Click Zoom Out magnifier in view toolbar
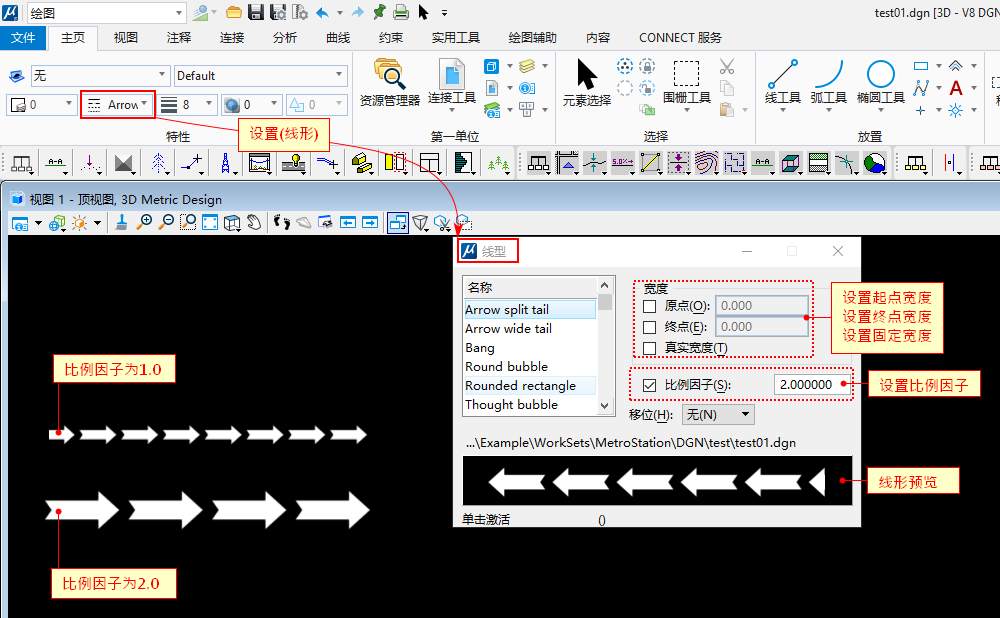Viewport: 1000px width, 618px height. [x=166, y=222]
